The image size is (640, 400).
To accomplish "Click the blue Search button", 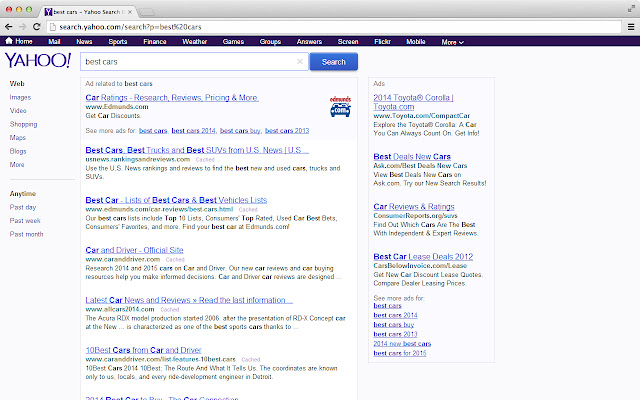I will click(333, 62).
